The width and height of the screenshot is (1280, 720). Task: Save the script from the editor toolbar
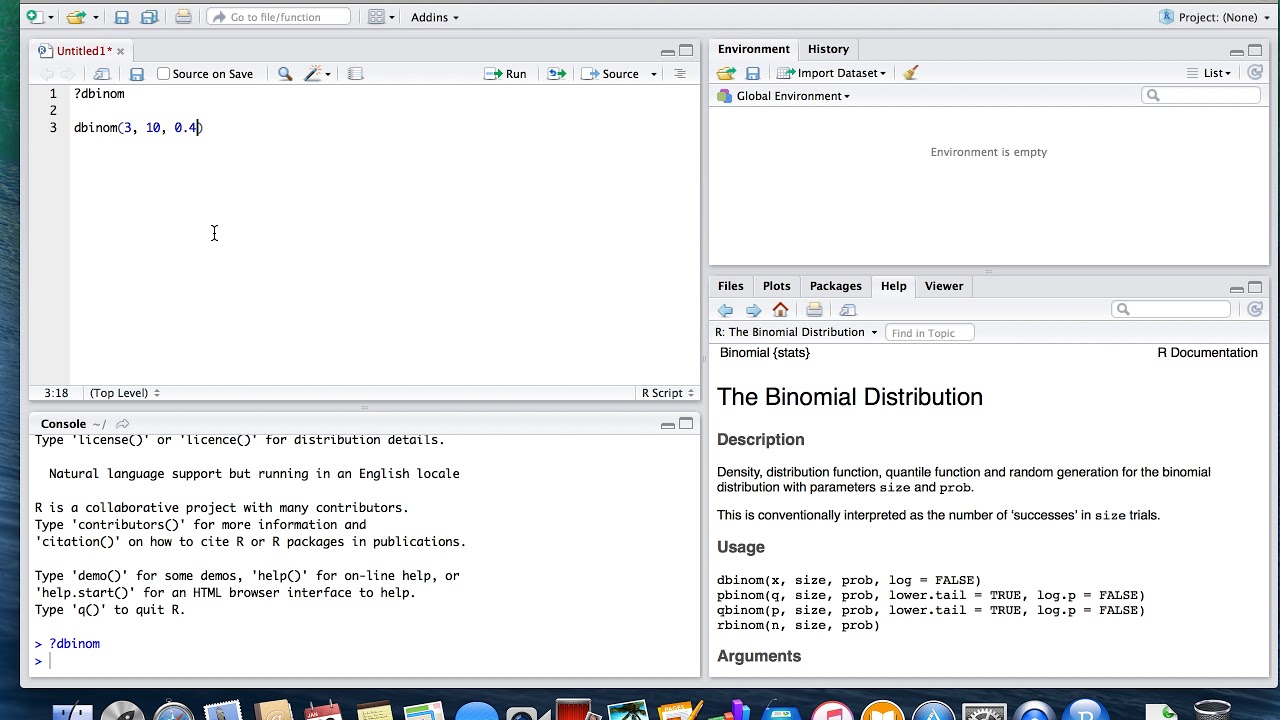pyautogui.click(x=137, y=74)
